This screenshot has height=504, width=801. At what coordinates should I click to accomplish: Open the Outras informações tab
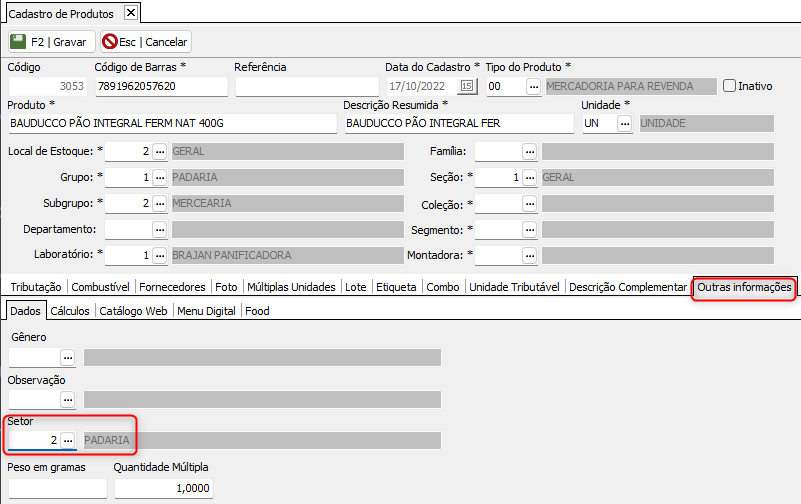pos(744,287)
